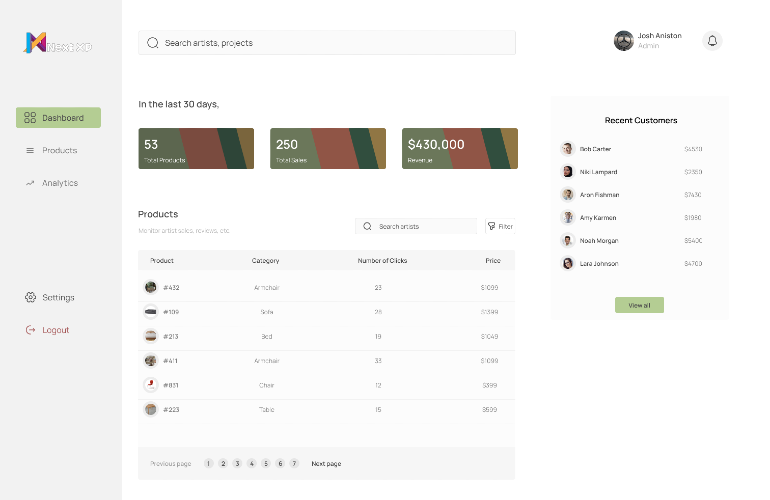This screenshot has width=770, height=500.
Task: Click the 12 clicks value
Action: (x=378, y=385)
